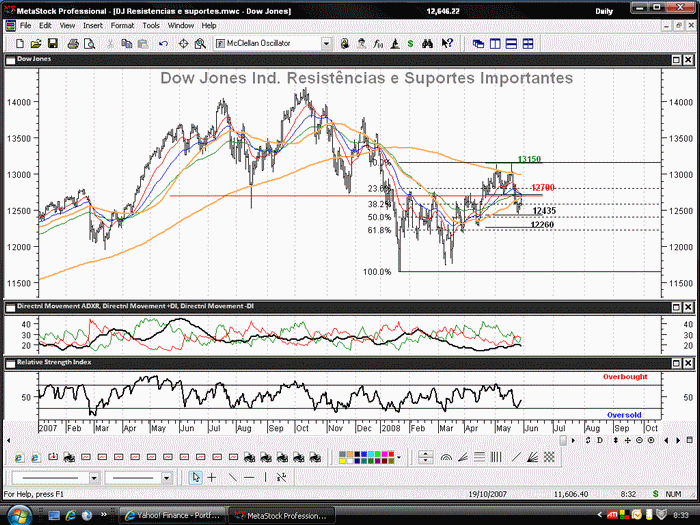This screenshot has height=525, width=700.
Task: Select the crosshair target tool
Action: point(183,44)
